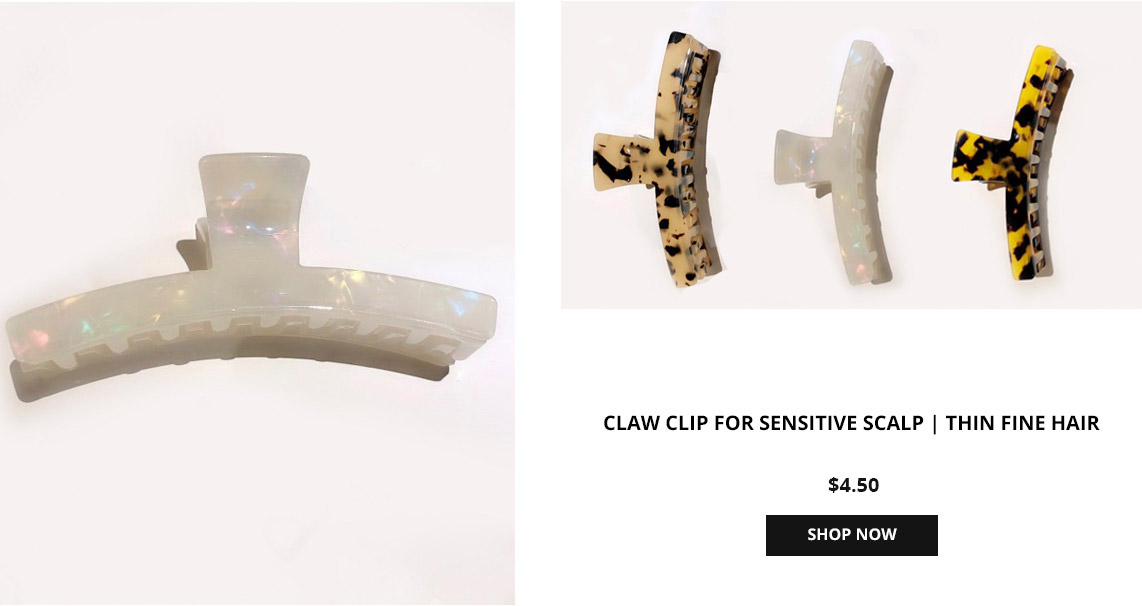The height and width of the screenshot is (606, 1142).
Task: Click the pink rainbow reflection on large clip
Action: (x=38, y=339)
